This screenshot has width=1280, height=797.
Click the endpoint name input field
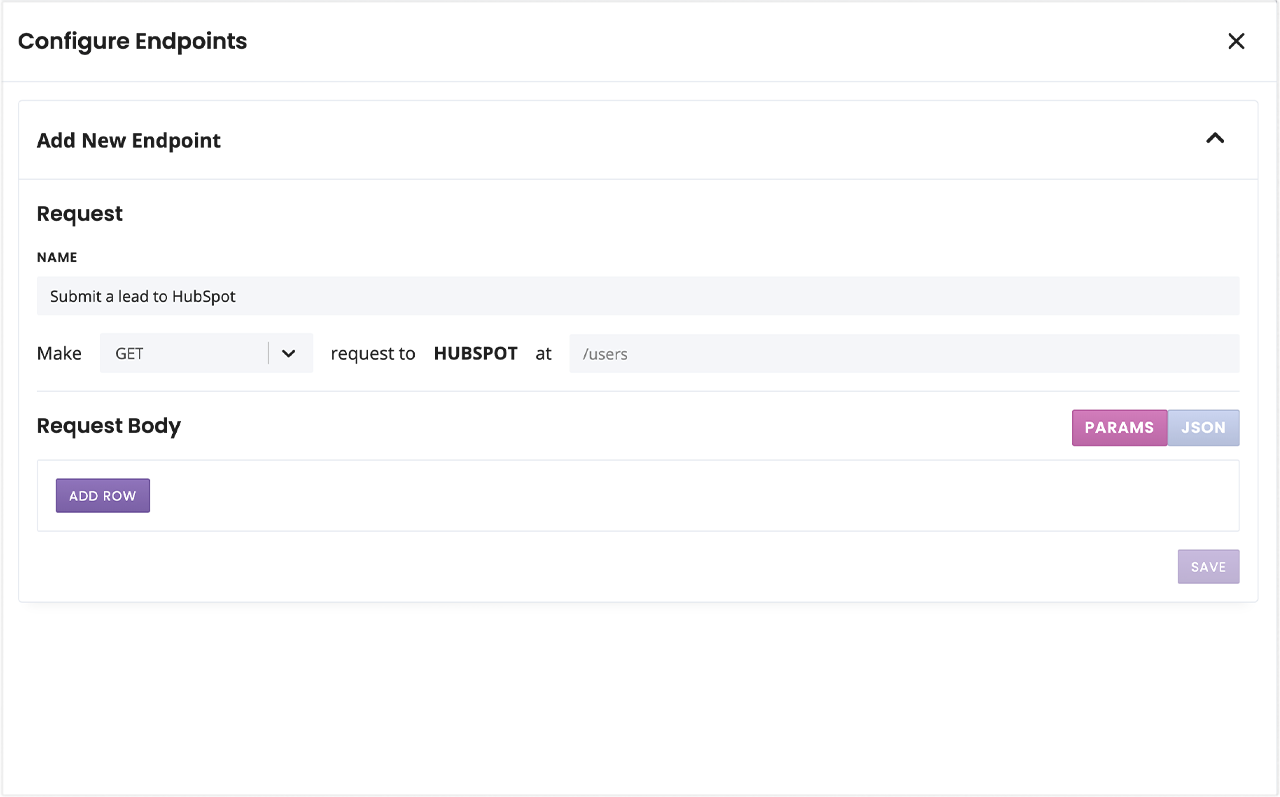coord(638,296)
